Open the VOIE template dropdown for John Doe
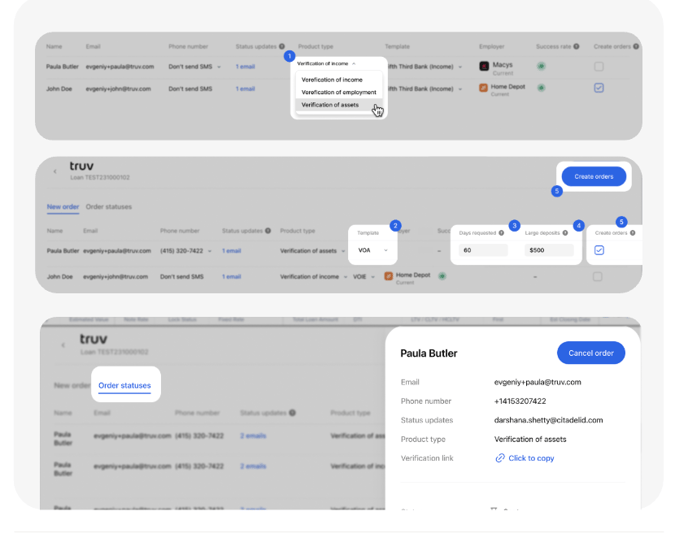 (x=364, y=277)
